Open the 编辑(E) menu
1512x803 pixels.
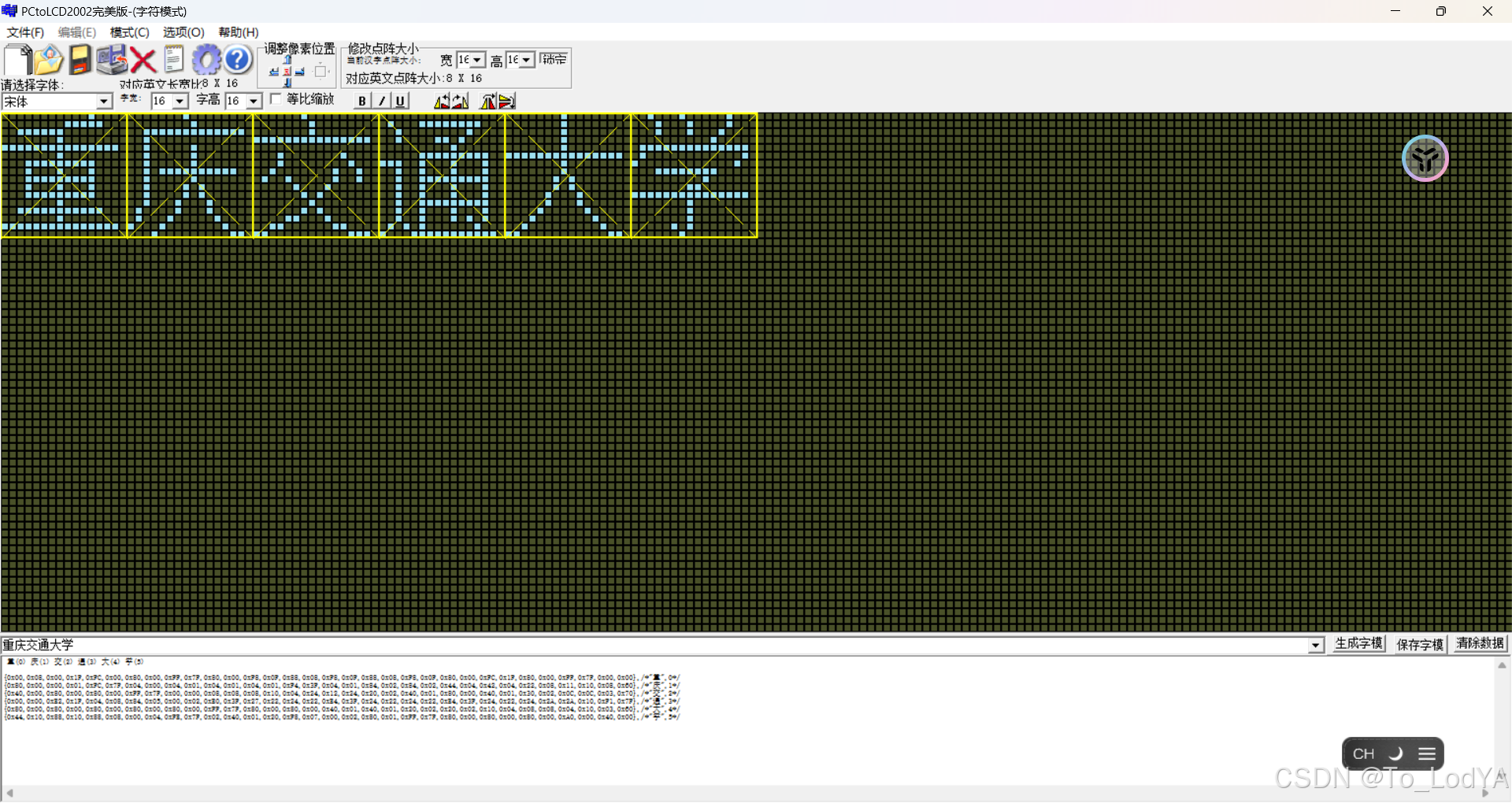[77, 32]
